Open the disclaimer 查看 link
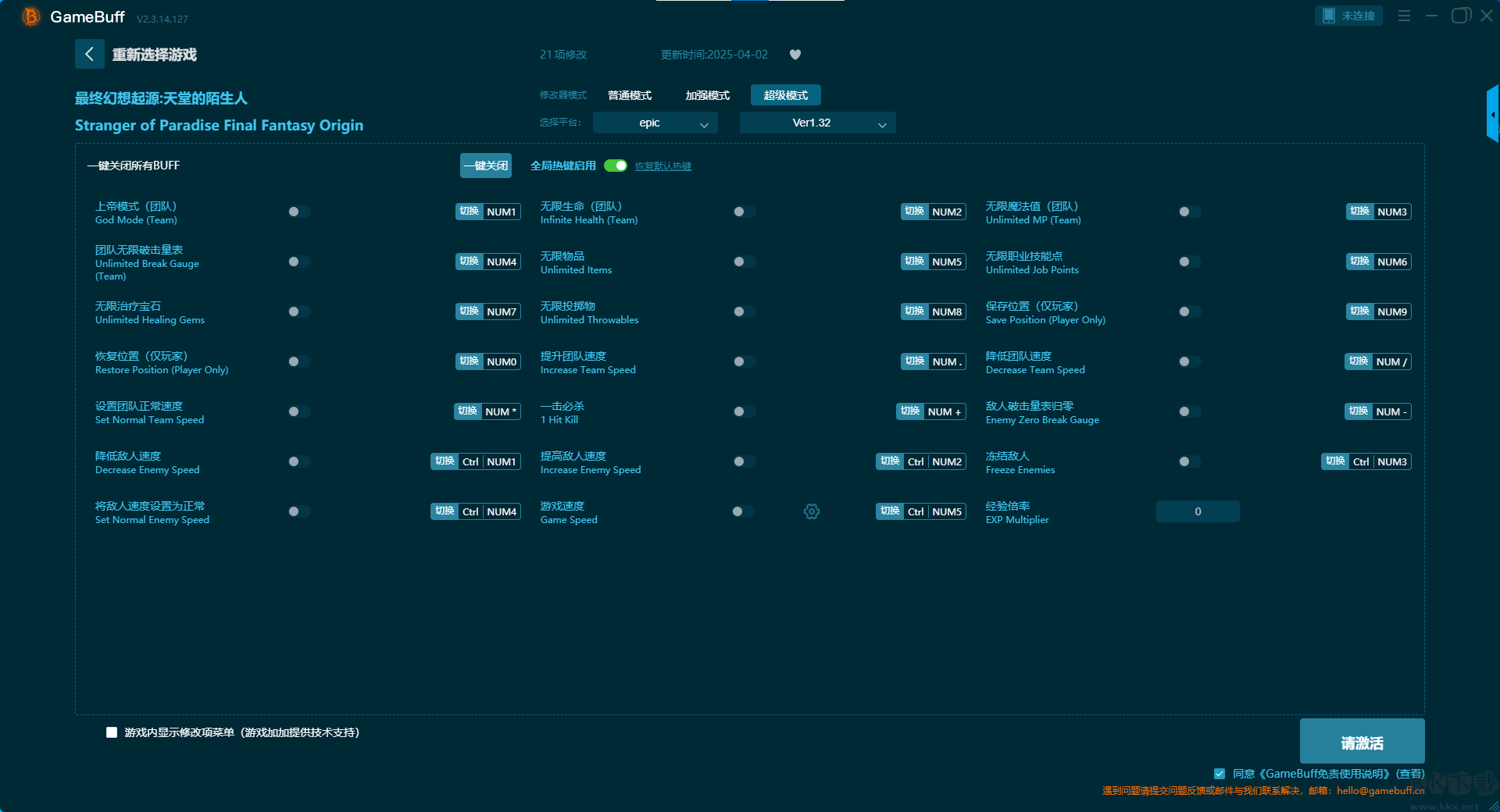 1410,774
